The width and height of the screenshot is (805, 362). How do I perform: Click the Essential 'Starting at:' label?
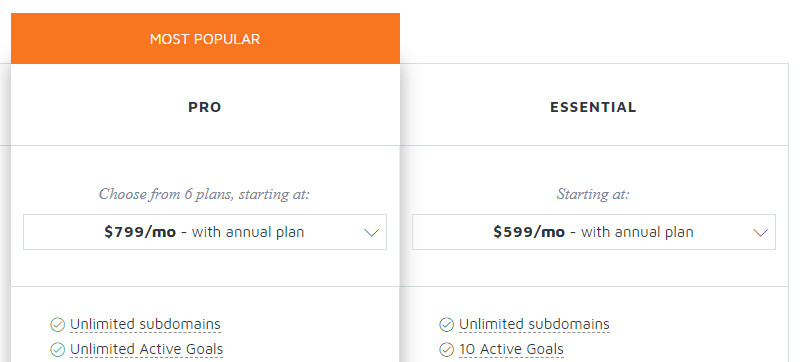(x=593, y=194)
